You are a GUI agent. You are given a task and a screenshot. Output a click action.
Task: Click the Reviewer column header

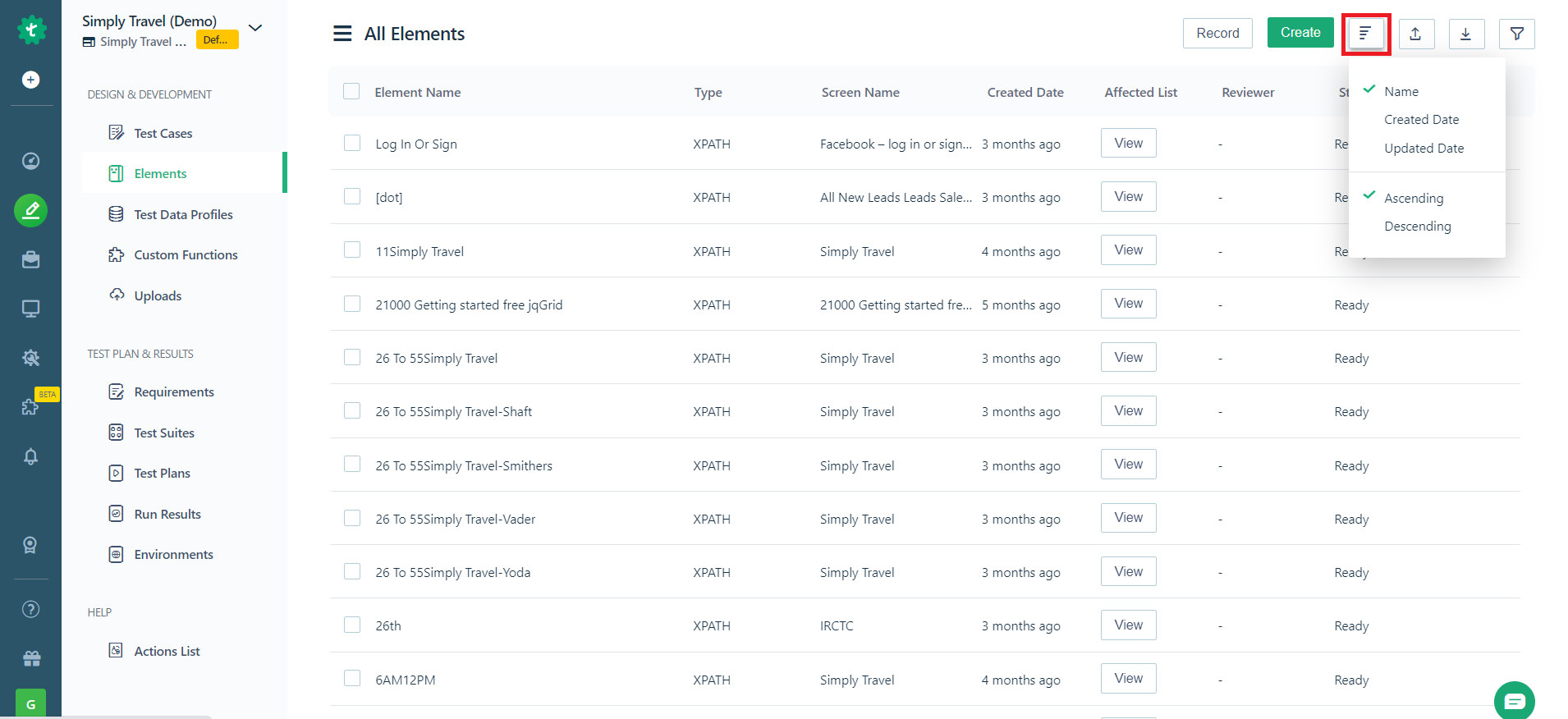click(1248, 92)
